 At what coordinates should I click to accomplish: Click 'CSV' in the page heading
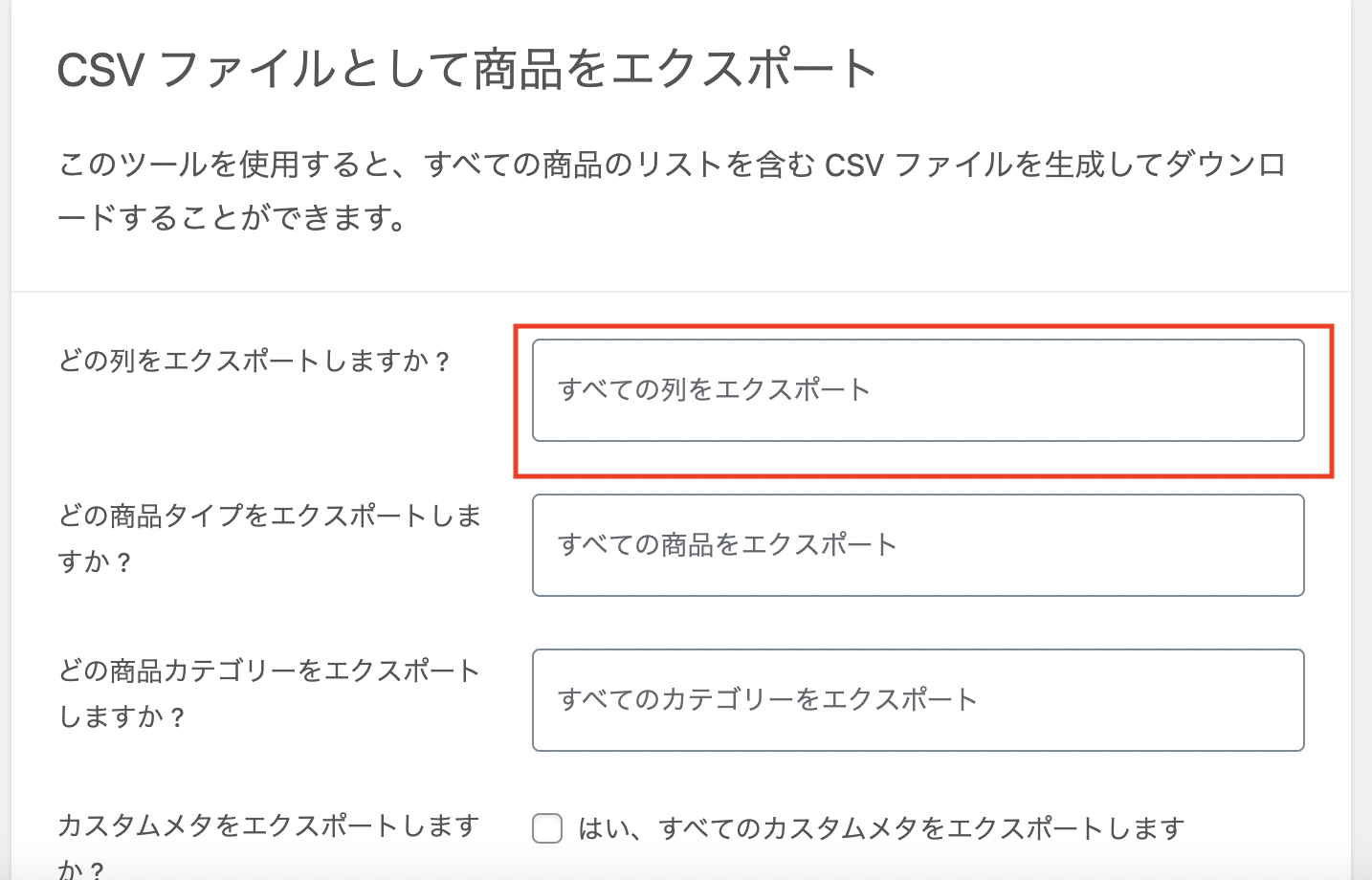pyautogui.click(x=100, y=71)
